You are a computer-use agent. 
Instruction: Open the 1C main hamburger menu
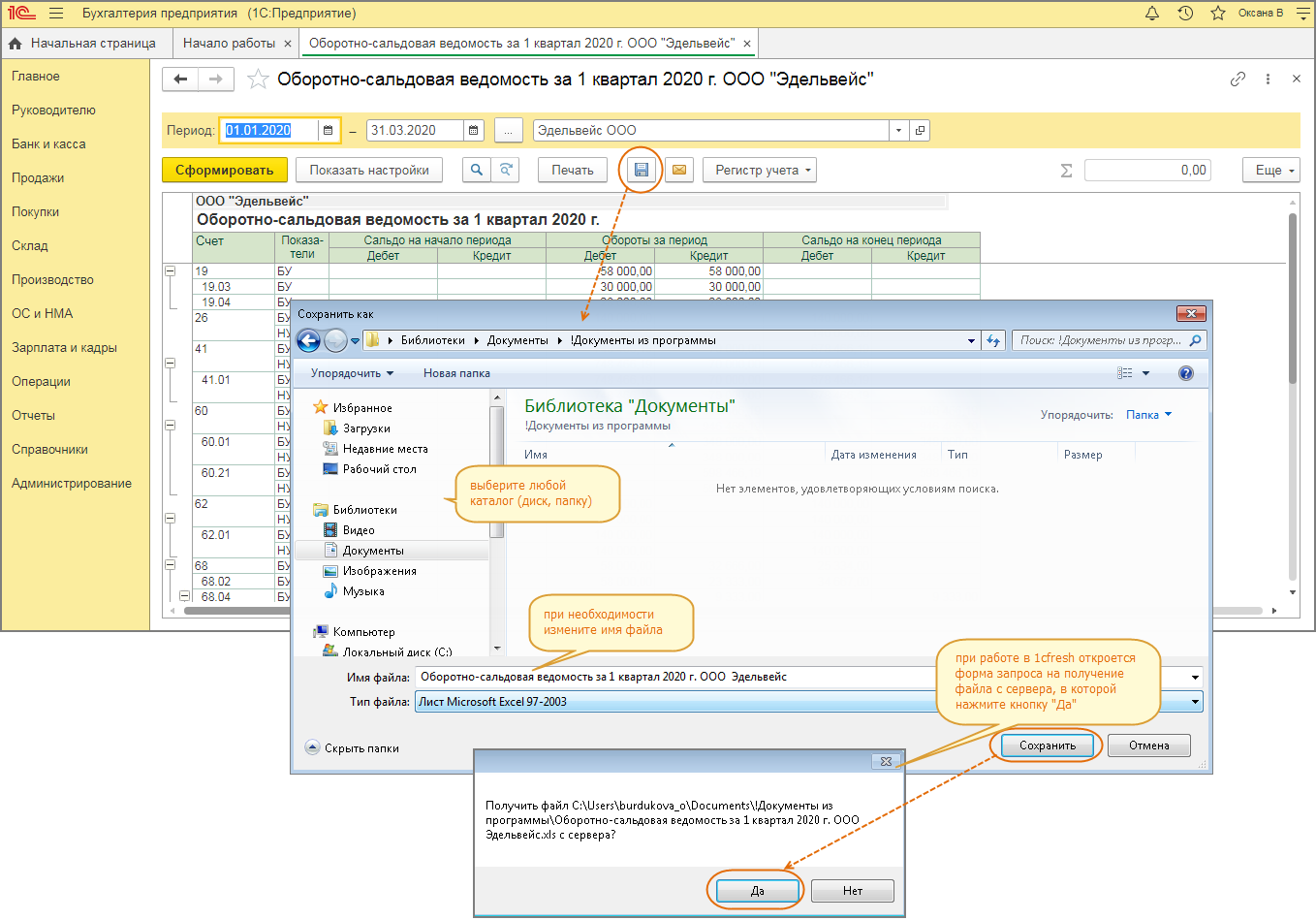(56, 14)
